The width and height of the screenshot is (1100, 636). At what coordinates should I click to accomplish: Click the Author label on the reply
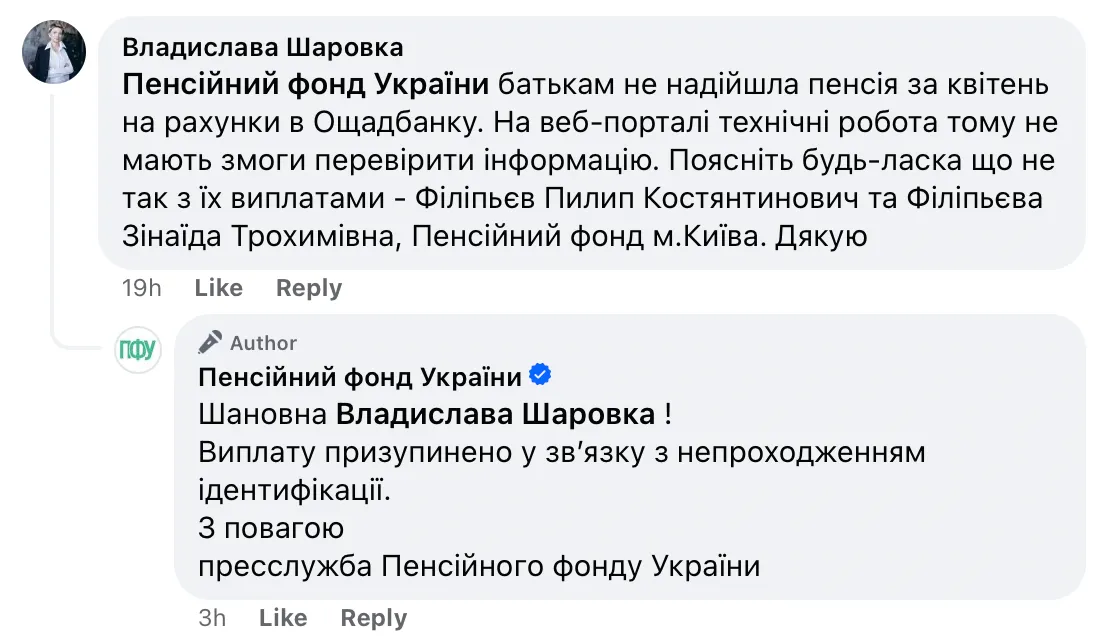[x=263, y=343]
